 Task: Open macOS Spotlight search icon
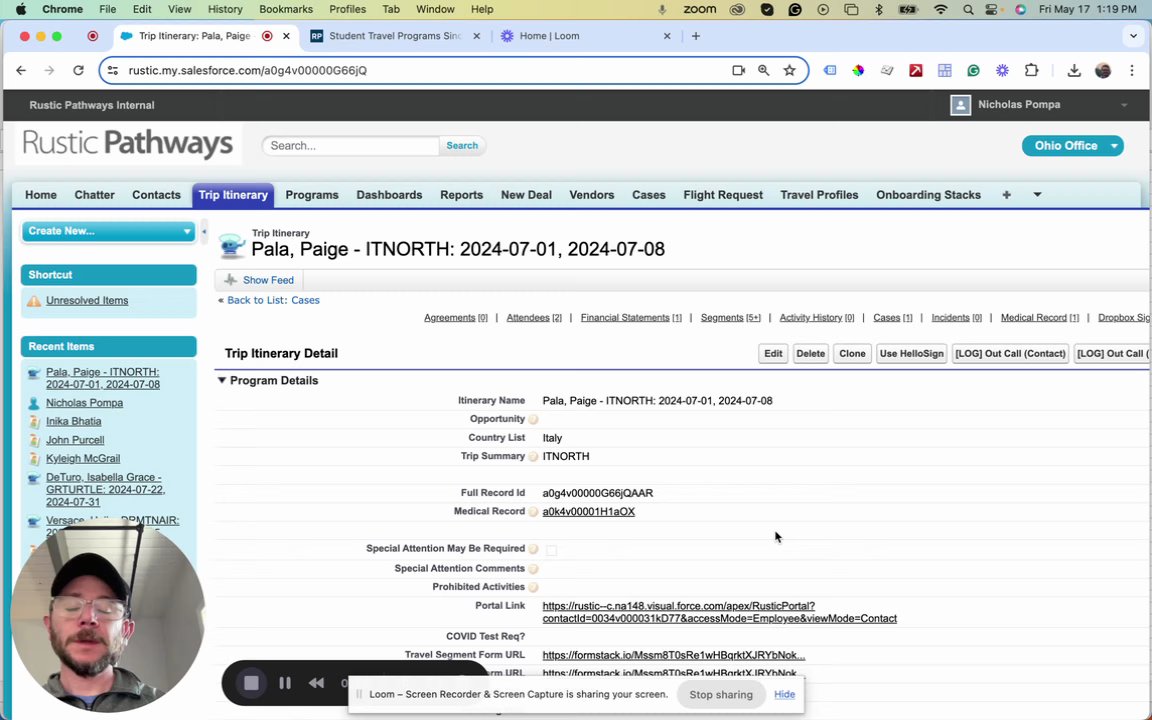[968, 10]
